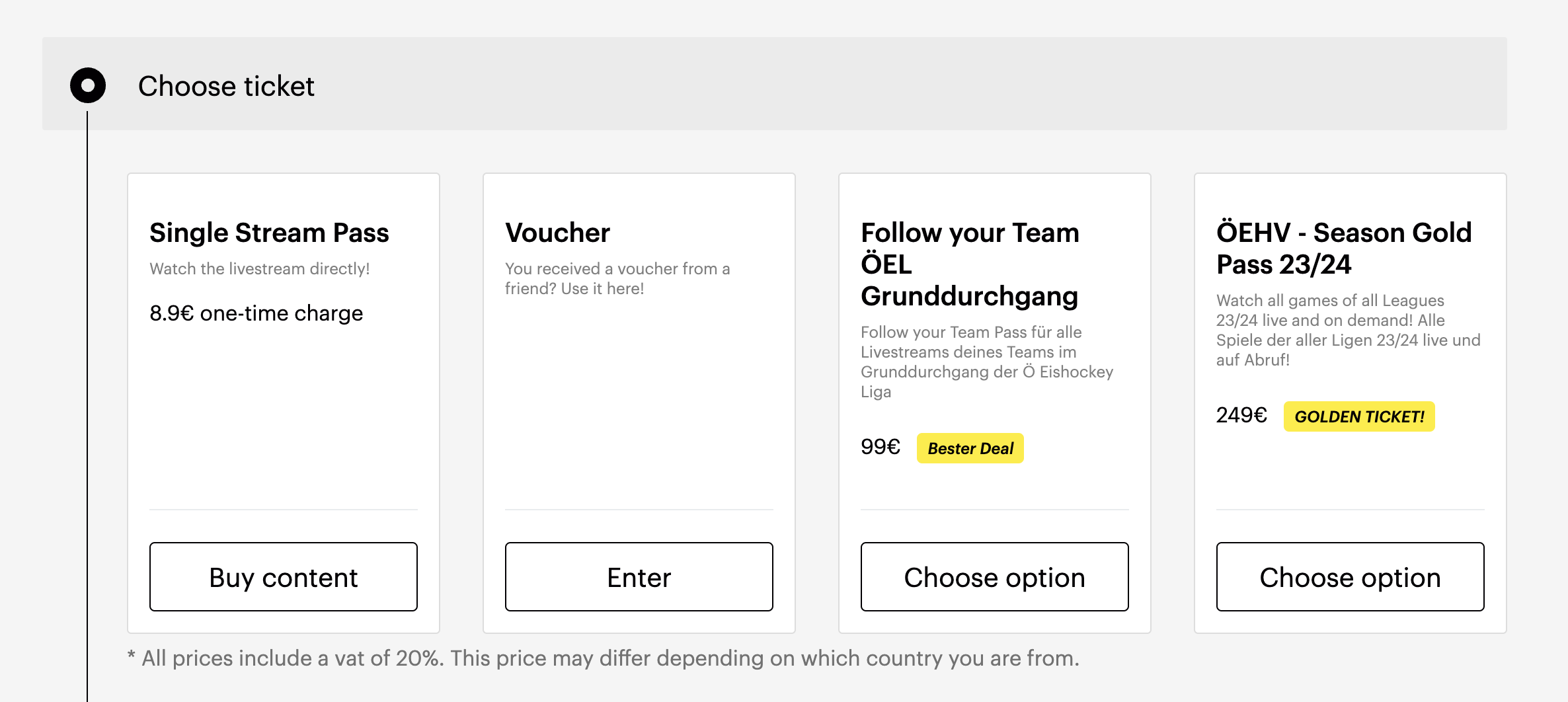The image size is (1568, 702).
Task: Click "Watch the livestream directly!" description
Action: coord(260,268)
